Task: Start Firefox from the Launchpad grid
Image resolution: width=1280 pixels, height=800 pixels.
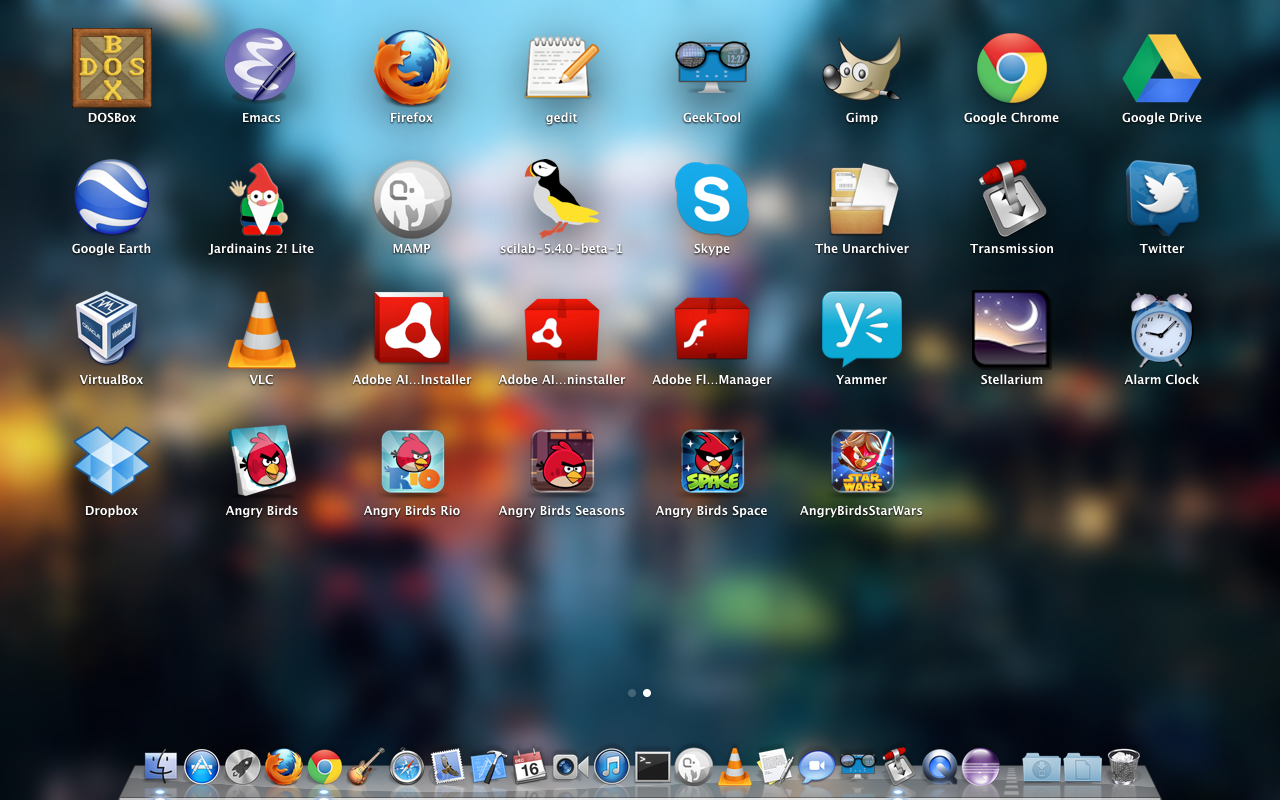Action: (412, 68)
